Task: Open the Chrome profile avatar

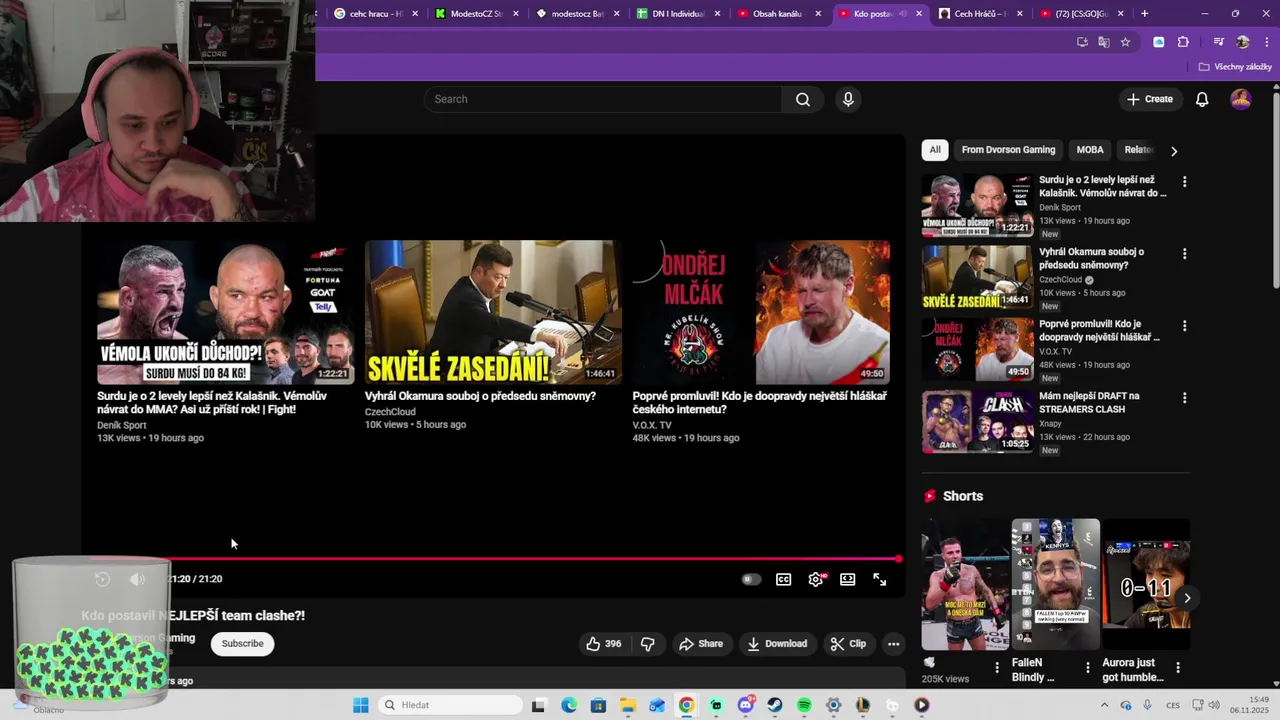Action: pos(1243,42)
